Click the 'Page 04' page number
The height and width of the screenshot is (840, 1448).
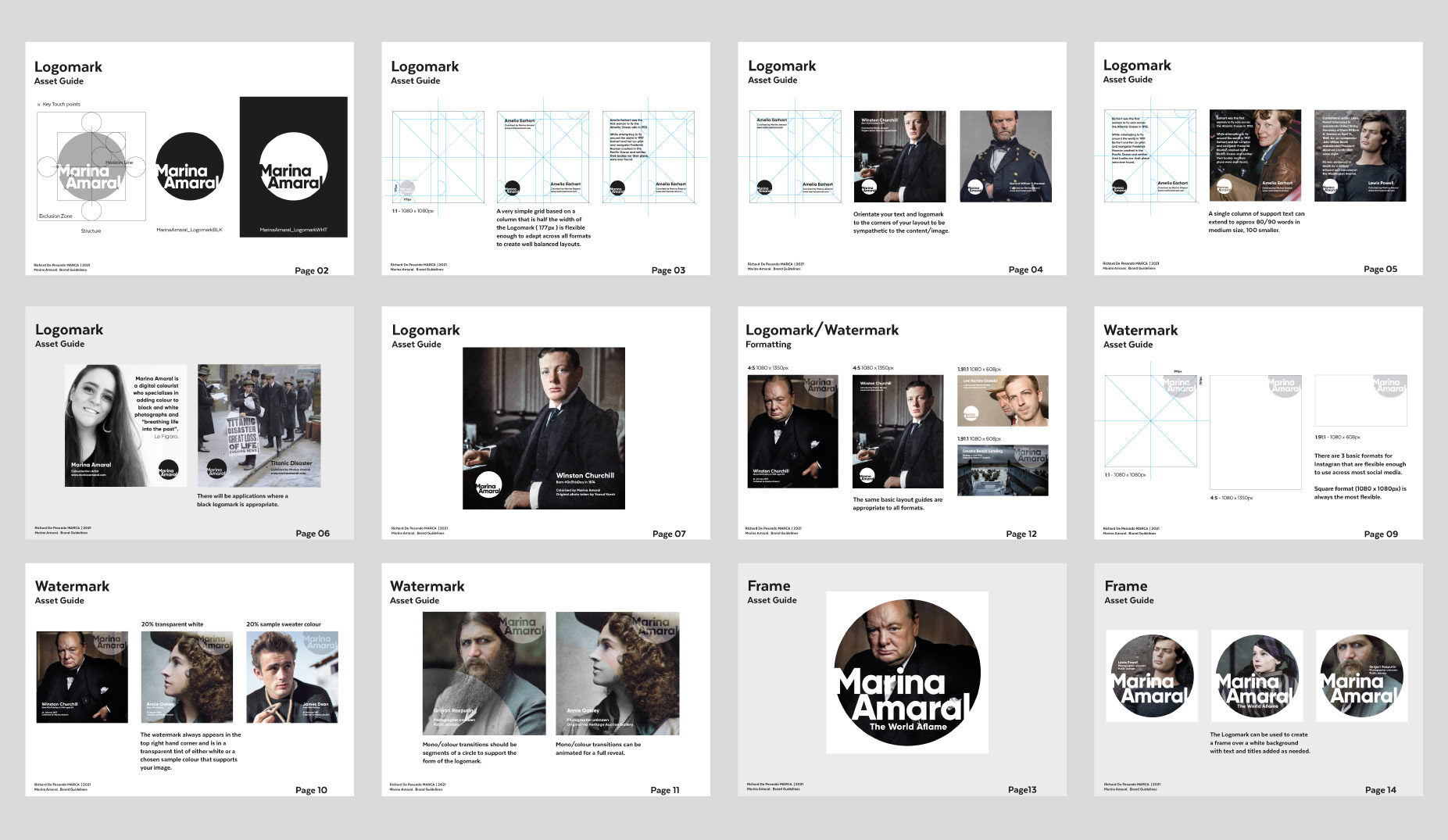[1025, 270]
